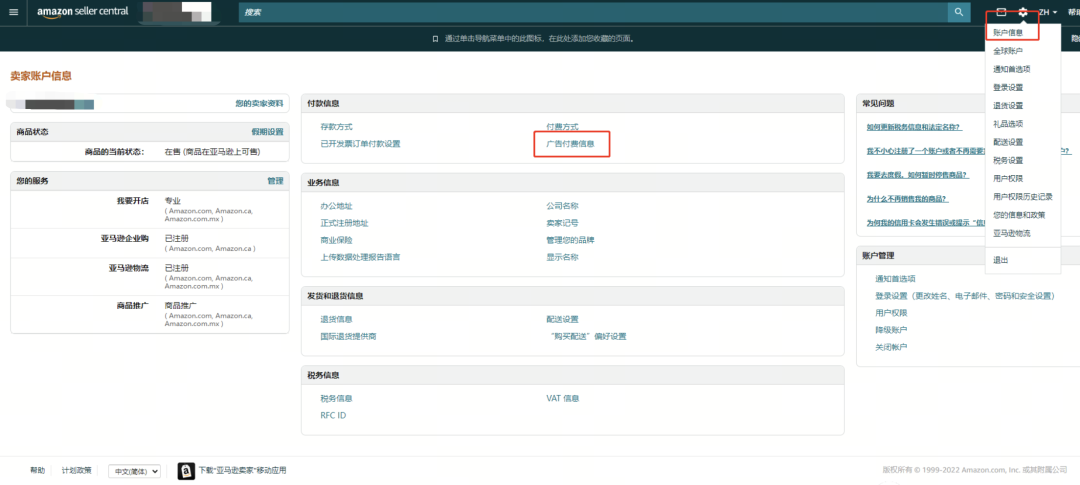Open the footer 计划政策 link

pyautogui.click(x=76, y=471)
